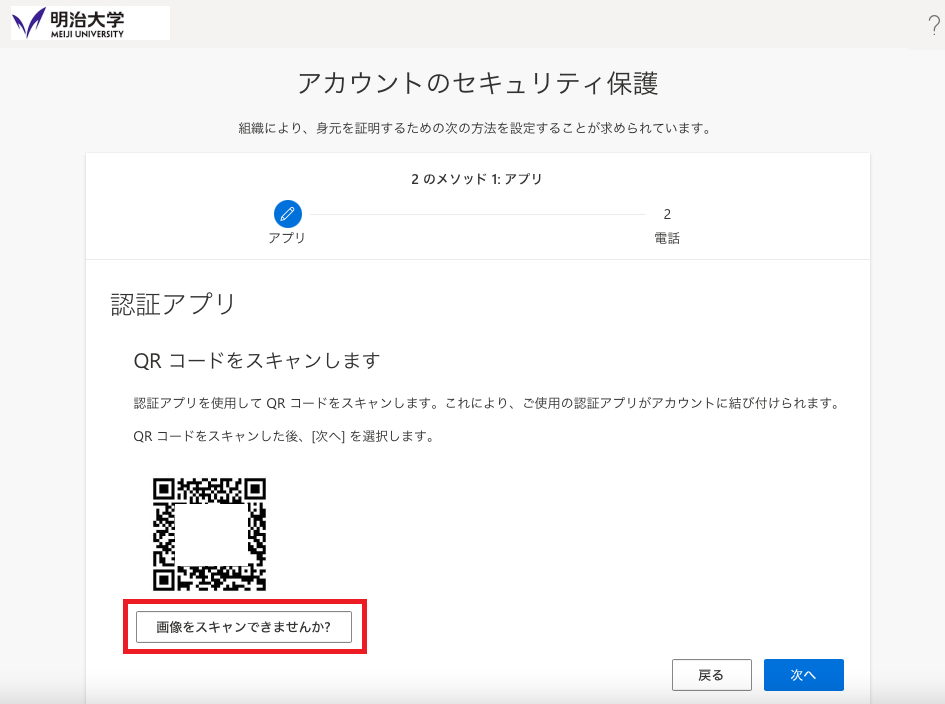This screenshot has width=945, height=704.
Task: Click the line QR コードをスキャンした後、[次へ] を選択します
Action: tap(284, 436)
